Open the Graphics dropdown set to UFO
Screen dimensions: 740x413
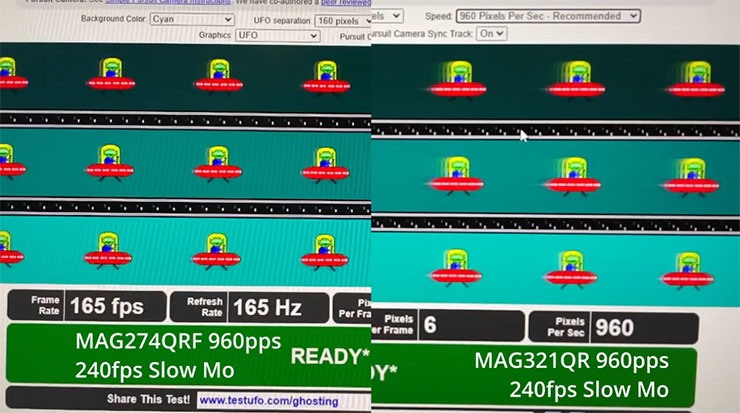coord(278,35)
